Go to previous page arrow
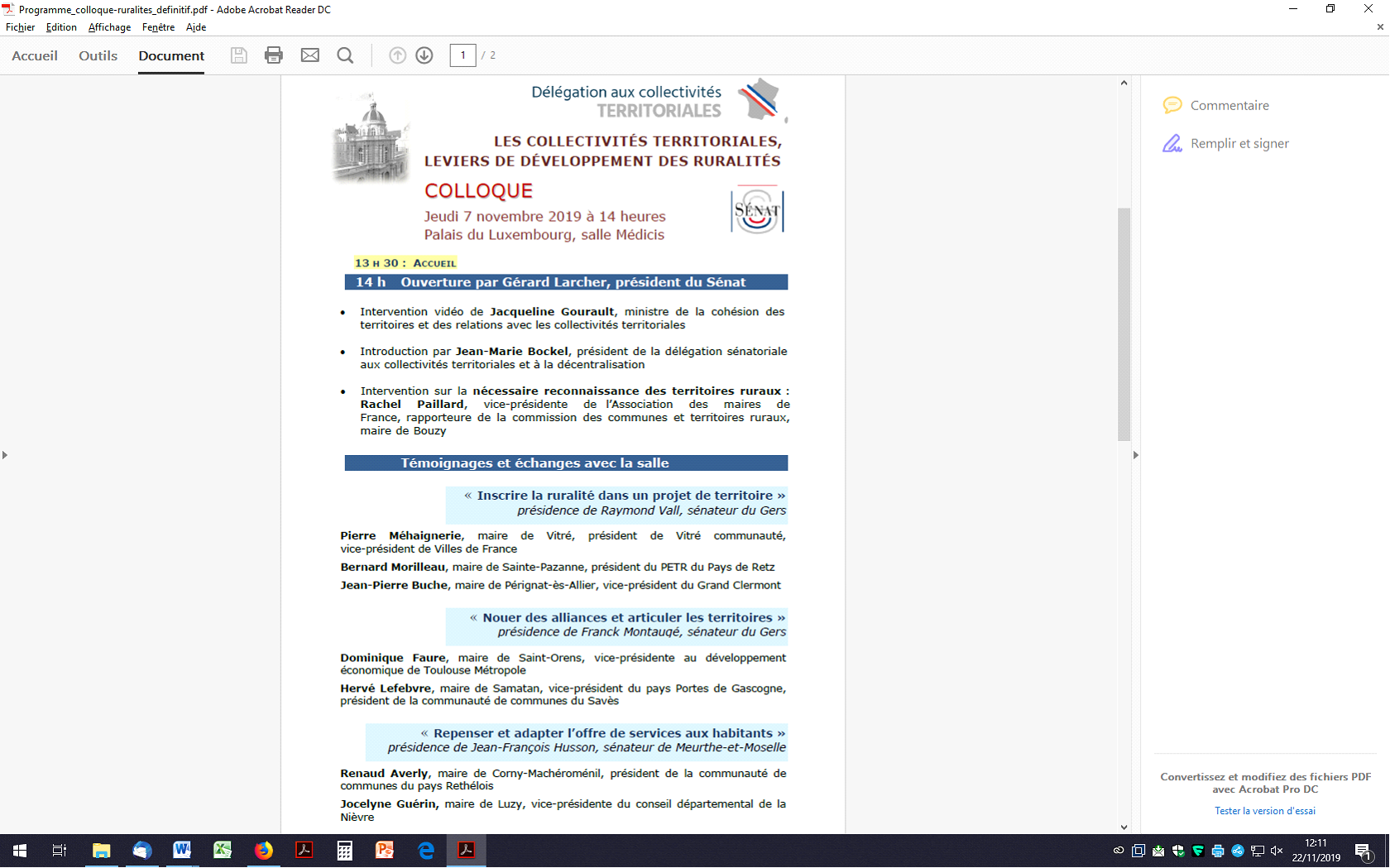Viewport: 1390px width, 868px height. 398,55
